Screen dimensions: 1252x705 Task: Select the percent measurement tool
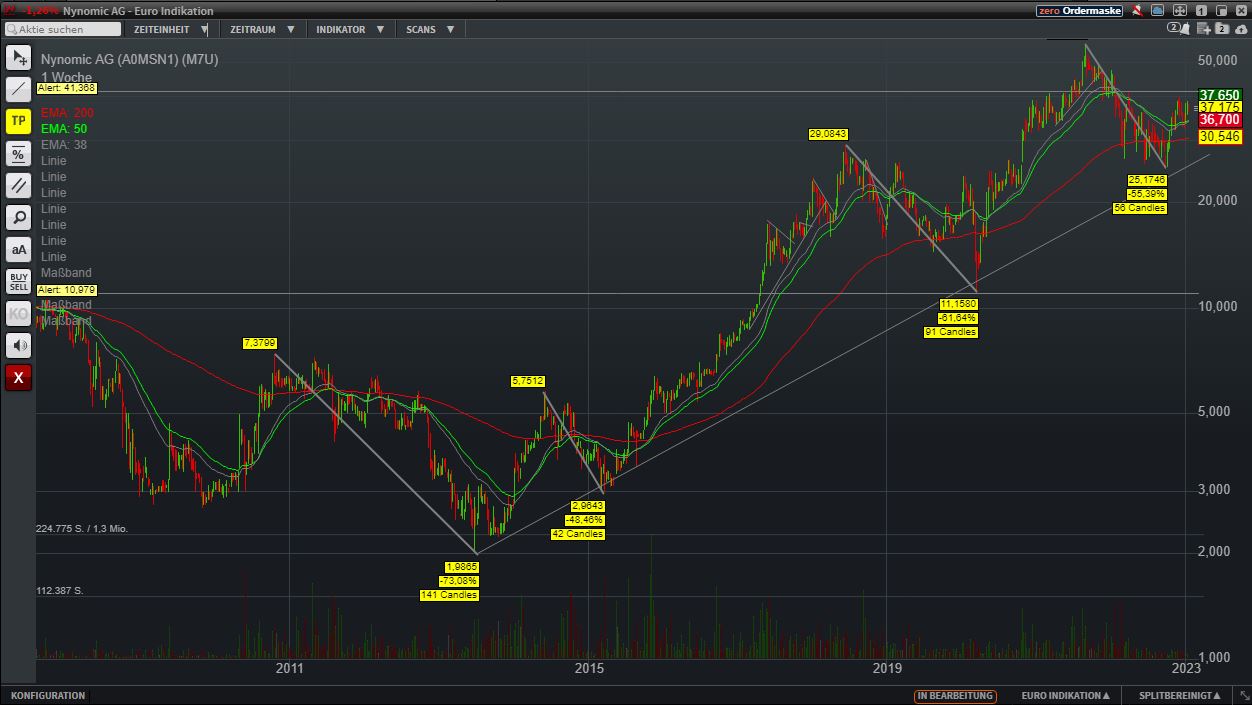click(x=19, y=153)
